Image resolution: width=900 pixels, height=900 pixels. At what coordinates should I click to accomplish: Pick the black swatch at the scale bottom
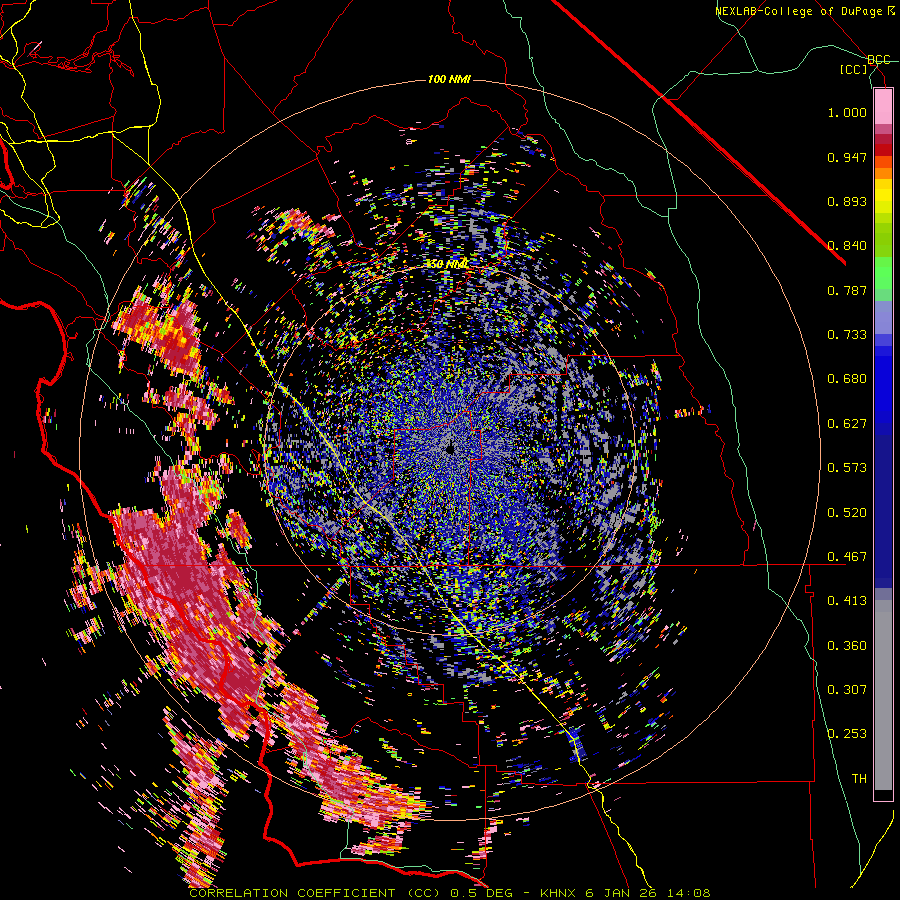[x=883, y=796]
